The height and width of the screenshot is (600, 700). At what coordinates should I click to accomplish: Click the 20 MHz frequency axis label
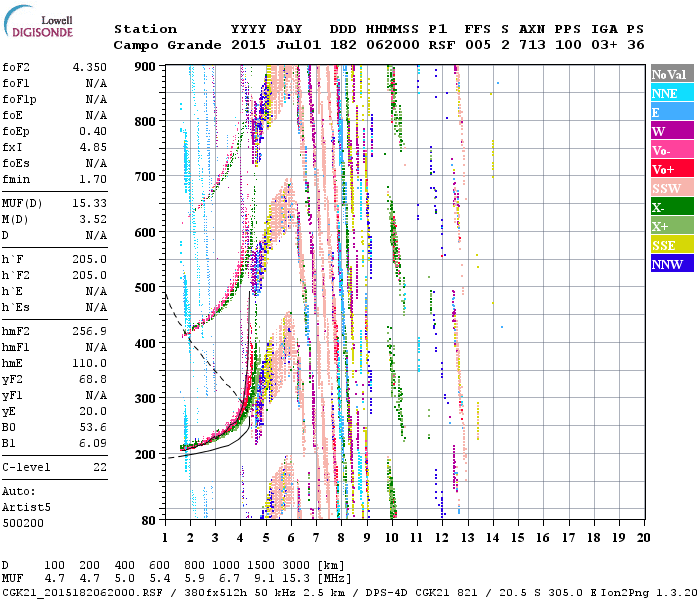644,538
